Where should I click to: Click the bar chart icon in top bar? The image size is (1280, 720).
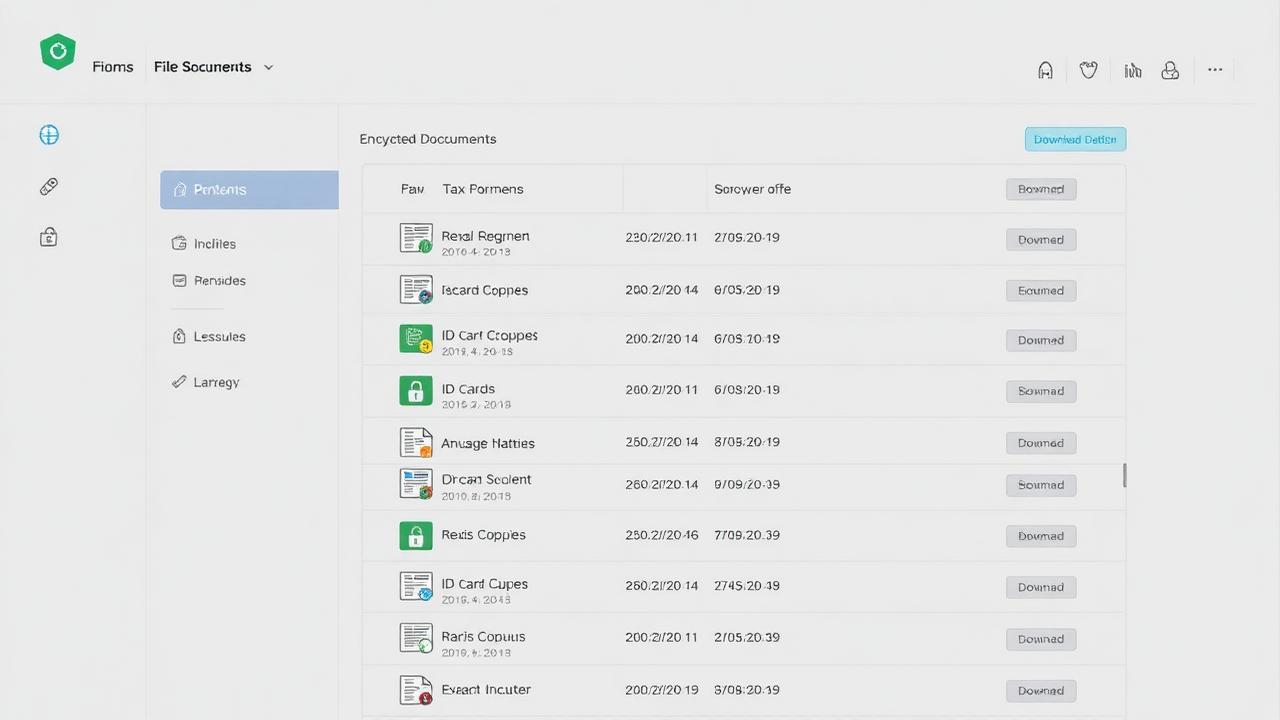point(1132,70)
